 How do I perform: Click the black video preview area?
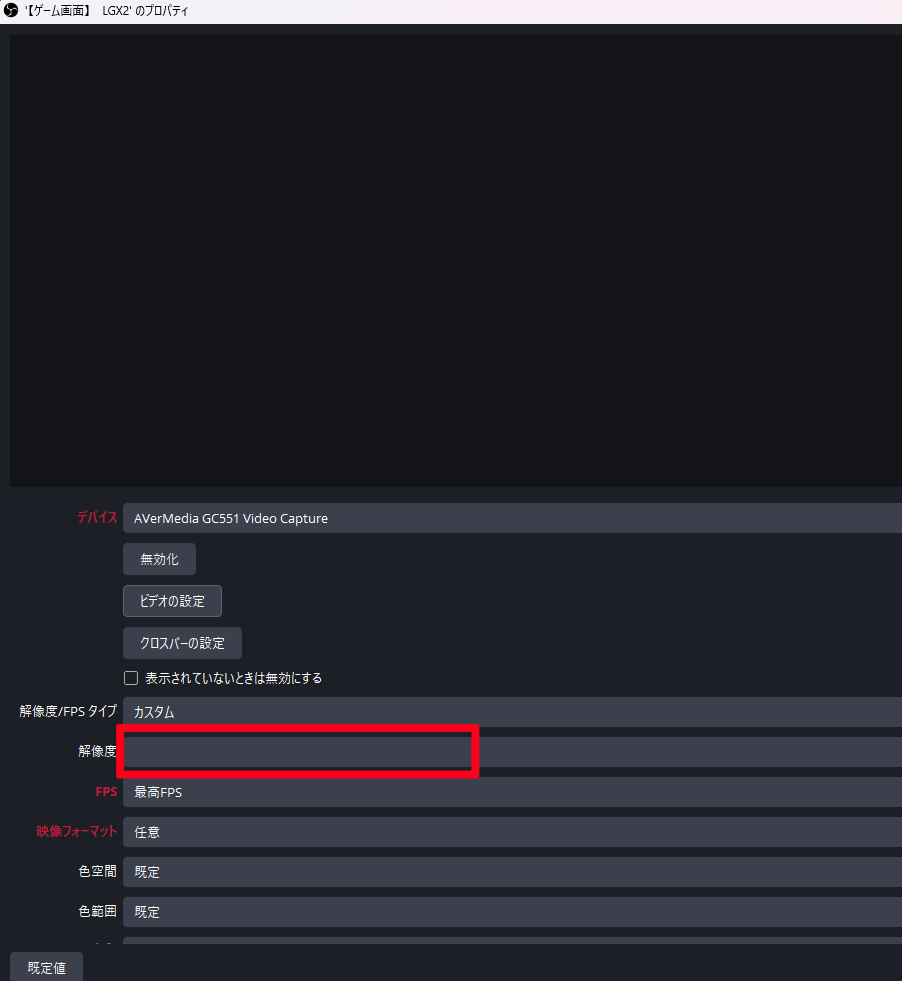456,260
